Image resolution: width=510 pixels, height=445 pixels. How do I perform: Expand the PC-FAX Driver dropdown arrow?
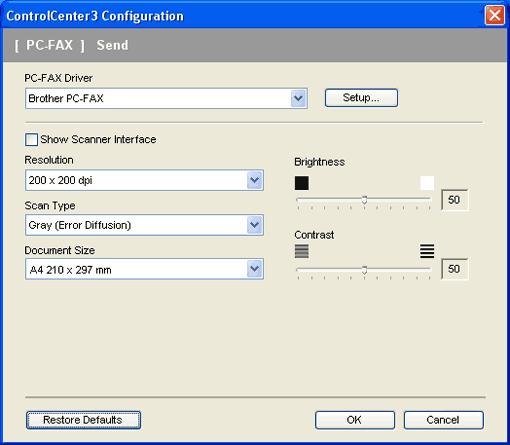(x=298, y=98)
